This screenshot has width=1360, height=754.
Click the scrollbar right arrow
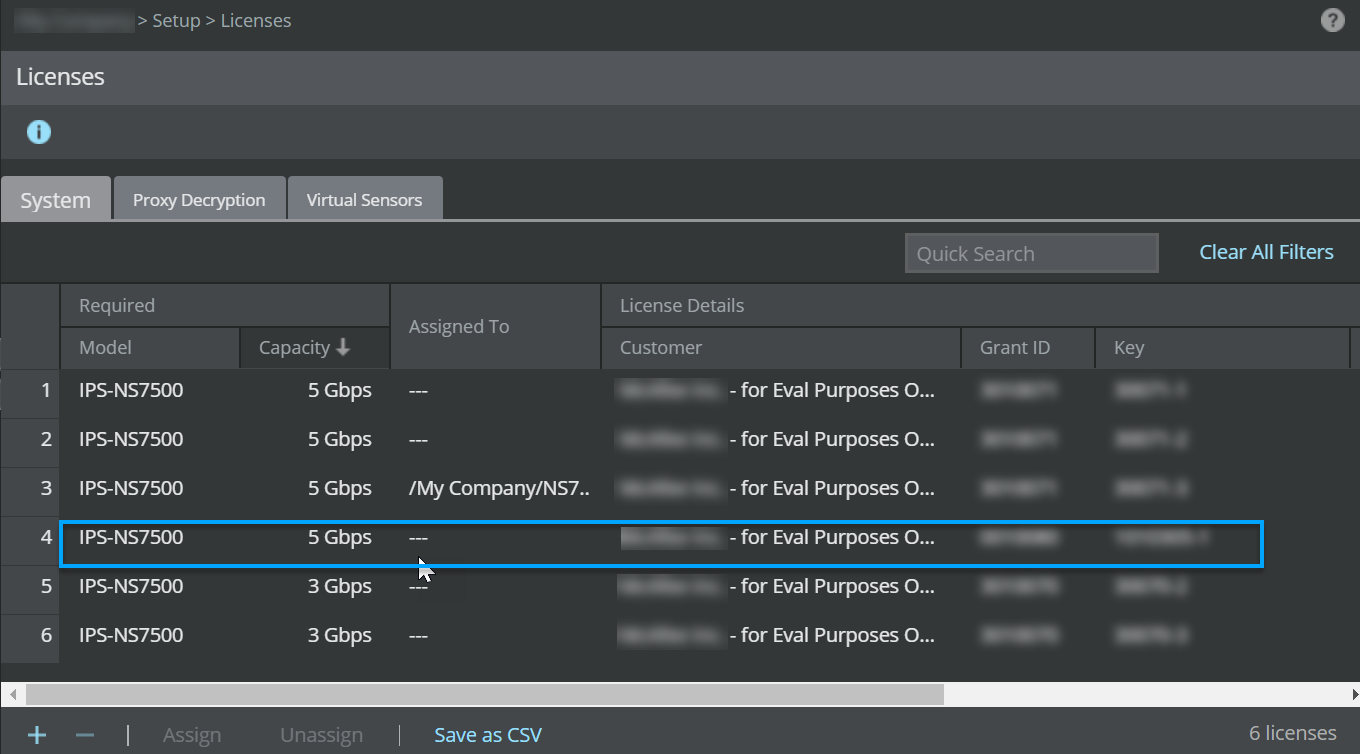point(1353,694)
